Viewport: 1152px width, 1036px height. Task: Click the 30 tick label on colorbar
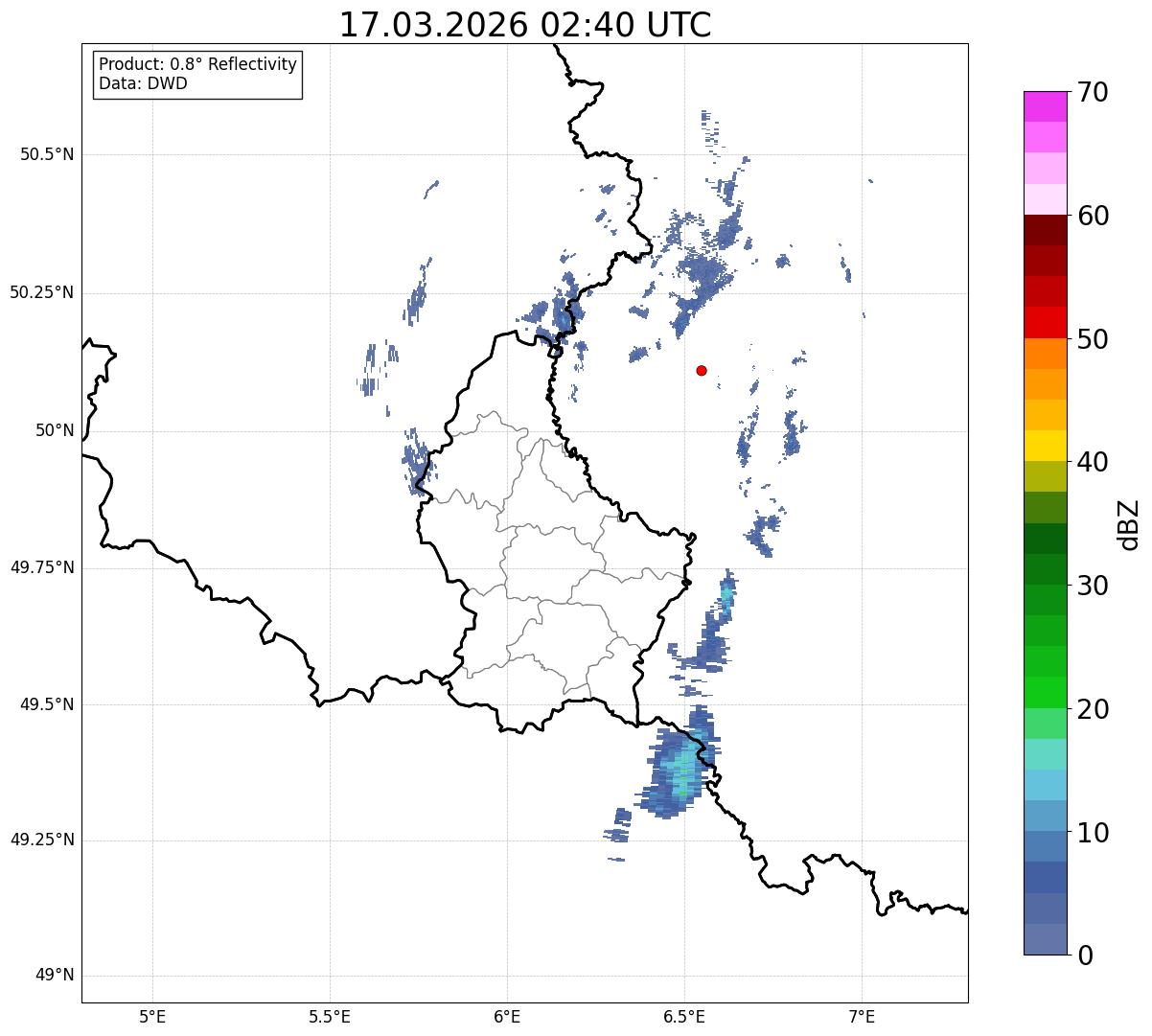pos(1093,586)
